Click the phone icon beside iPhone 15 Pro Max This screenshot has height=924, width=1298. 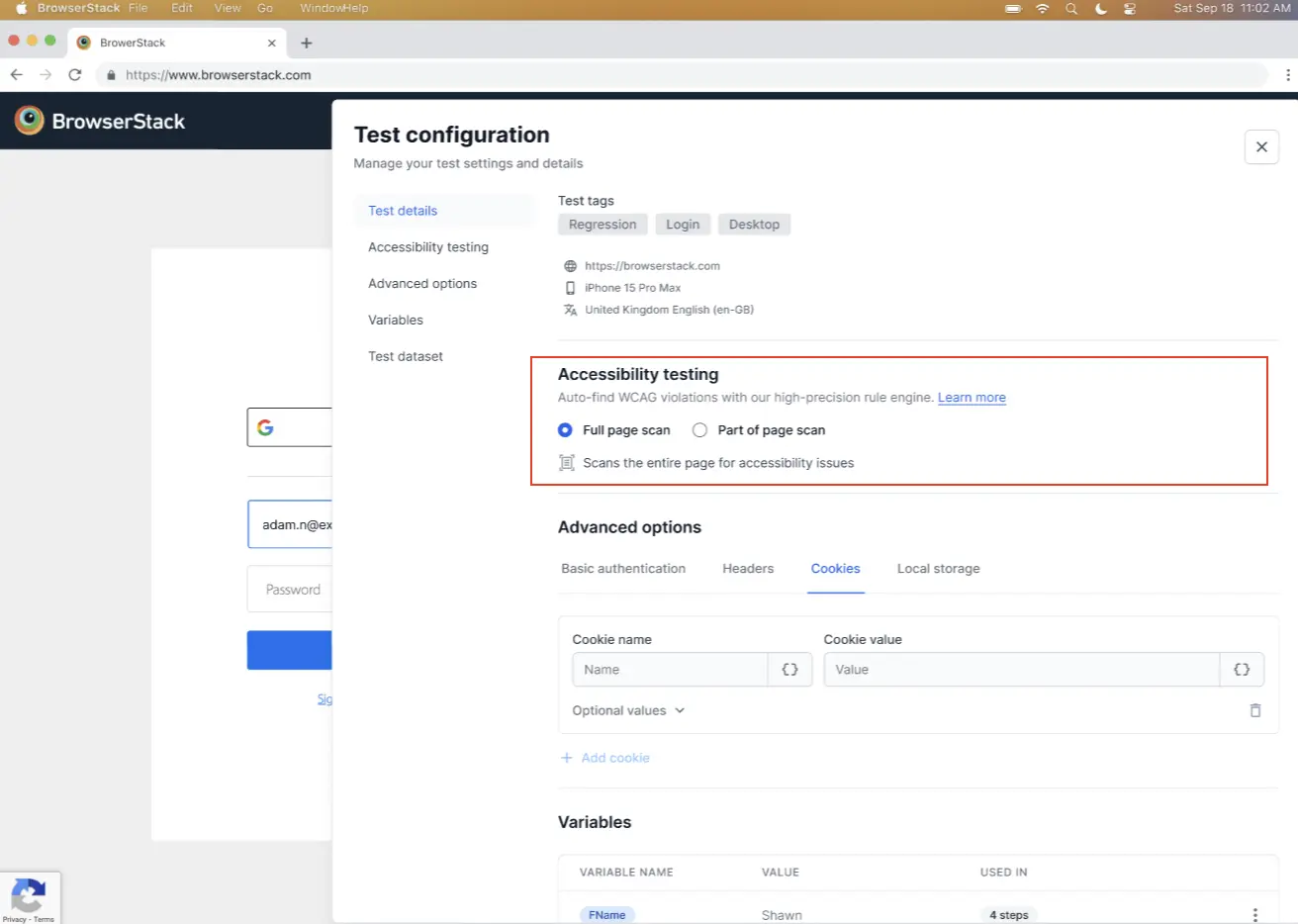(569, 288)
